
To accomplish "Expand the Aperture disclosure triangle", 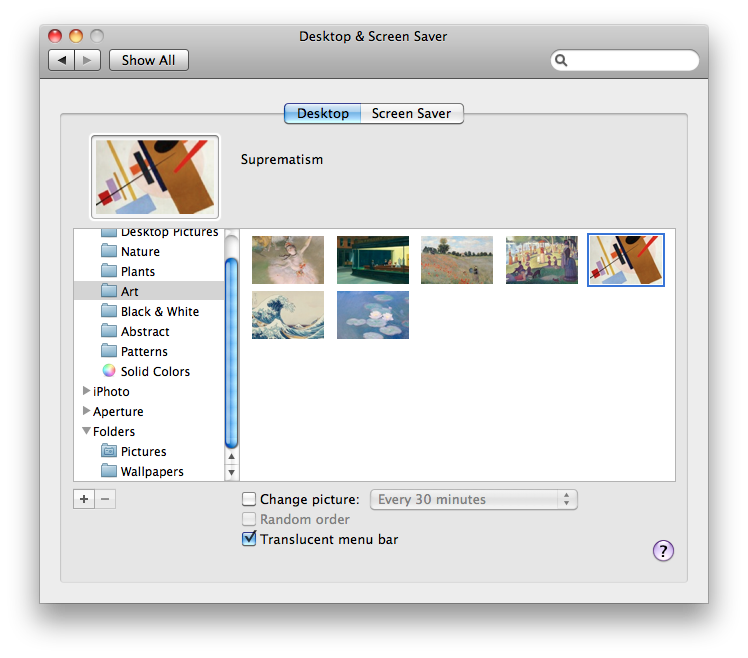I will click(x=86, y=411).
